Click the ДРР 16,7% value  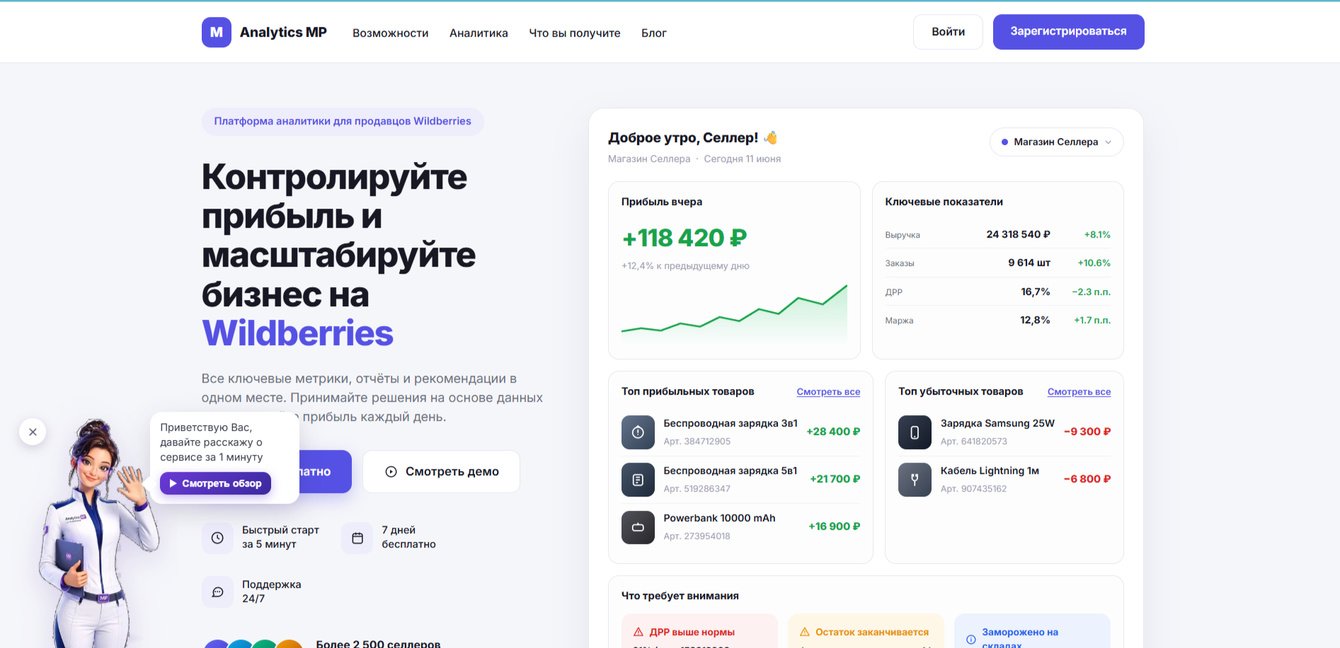click(x=1035, y=292)
